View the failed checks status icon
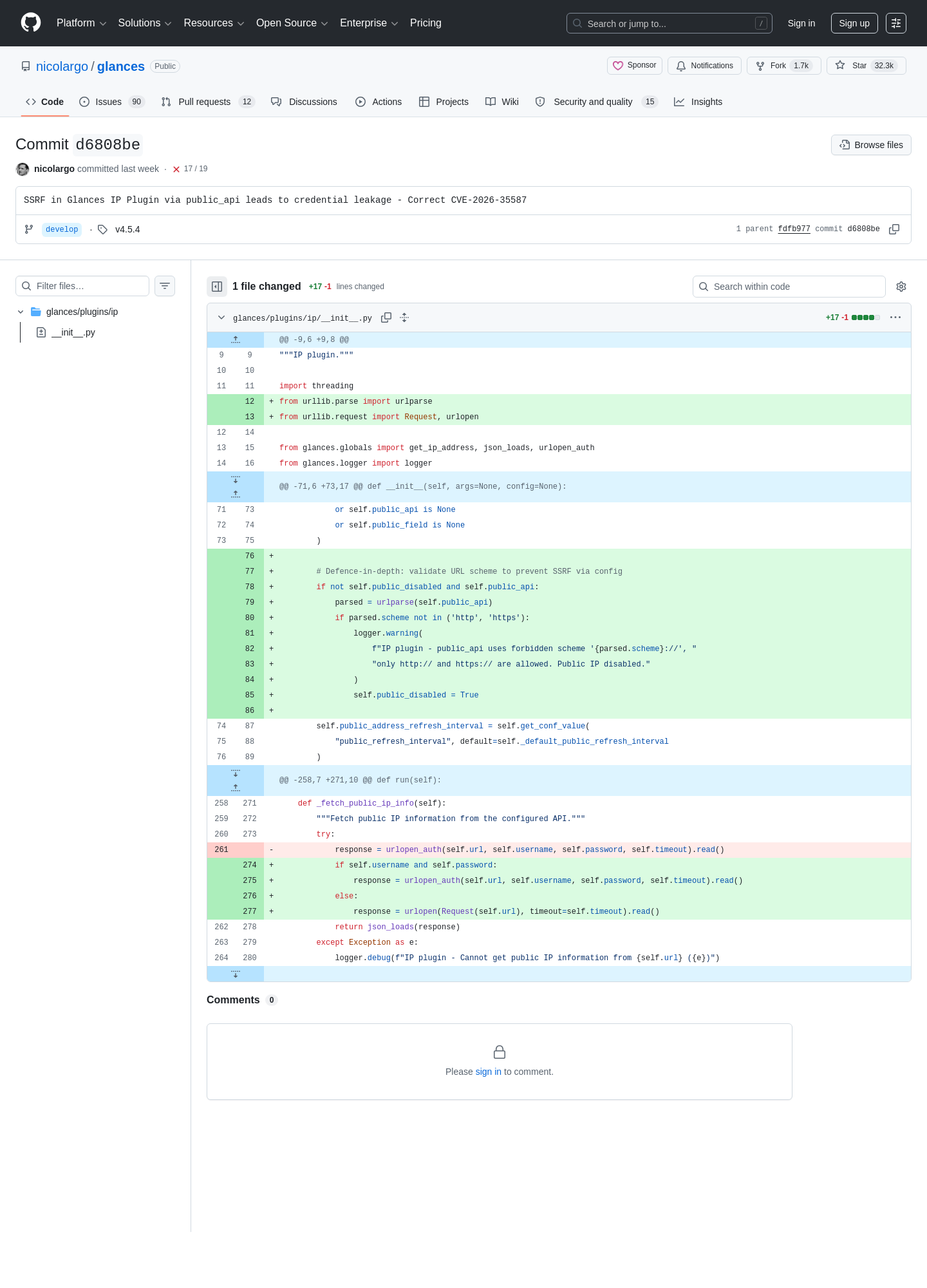 [176, 169]
